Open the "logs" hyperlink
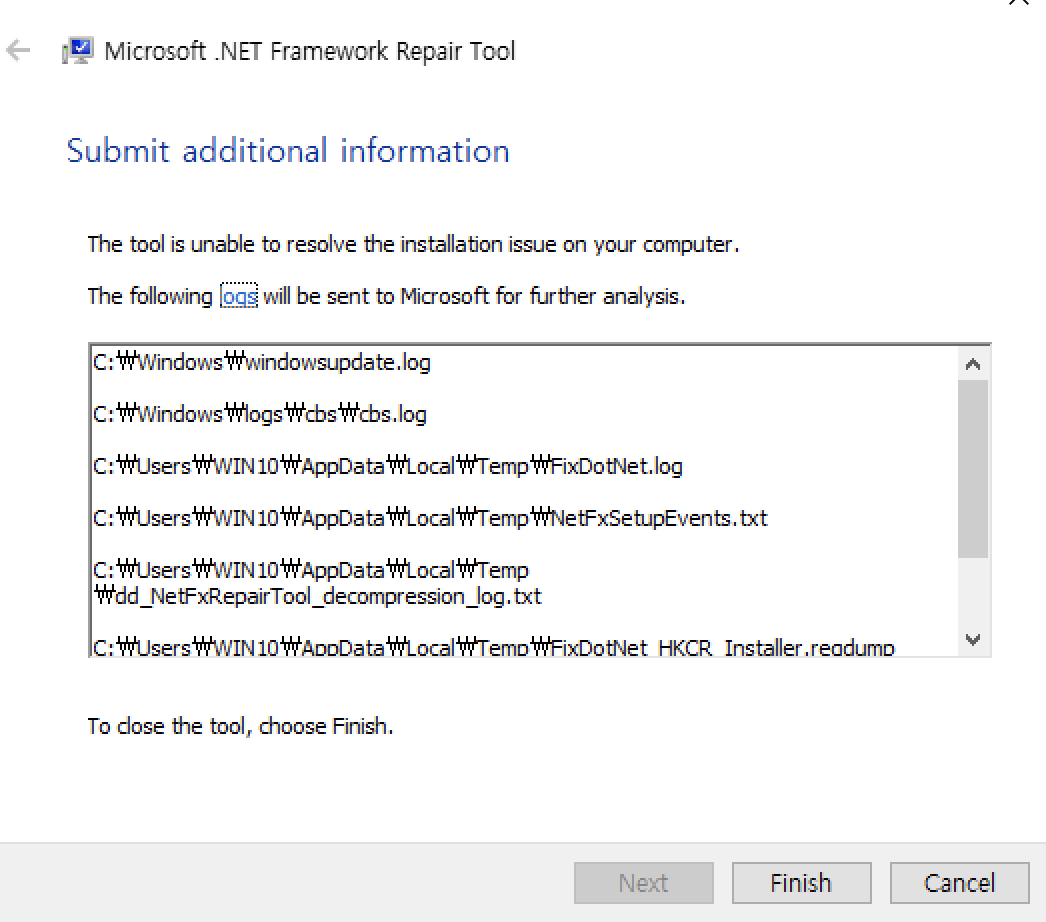This screenshot has height=922, width=1046. 239,296
